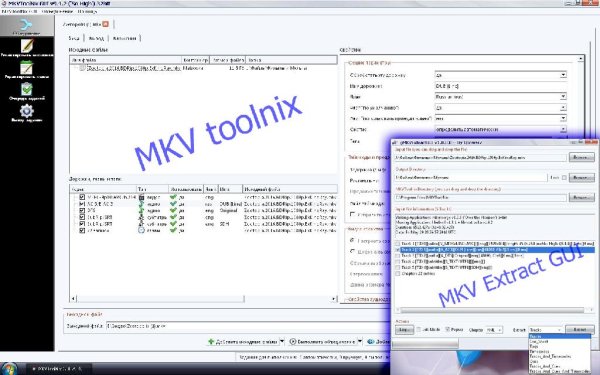
Task: Open the Extract mode dropdown showing Tracks
Action: click(x=546, y=329)
